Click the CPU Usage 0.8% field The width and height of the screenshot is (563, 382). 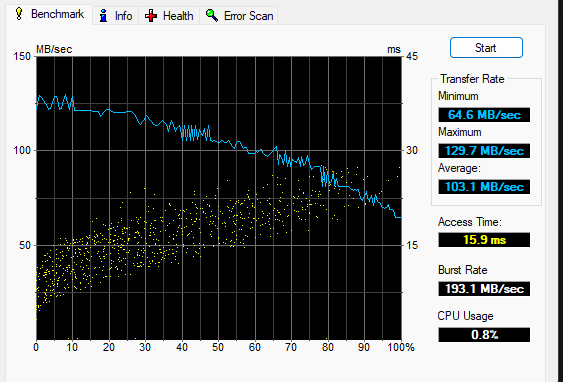(x=484, y=335)
